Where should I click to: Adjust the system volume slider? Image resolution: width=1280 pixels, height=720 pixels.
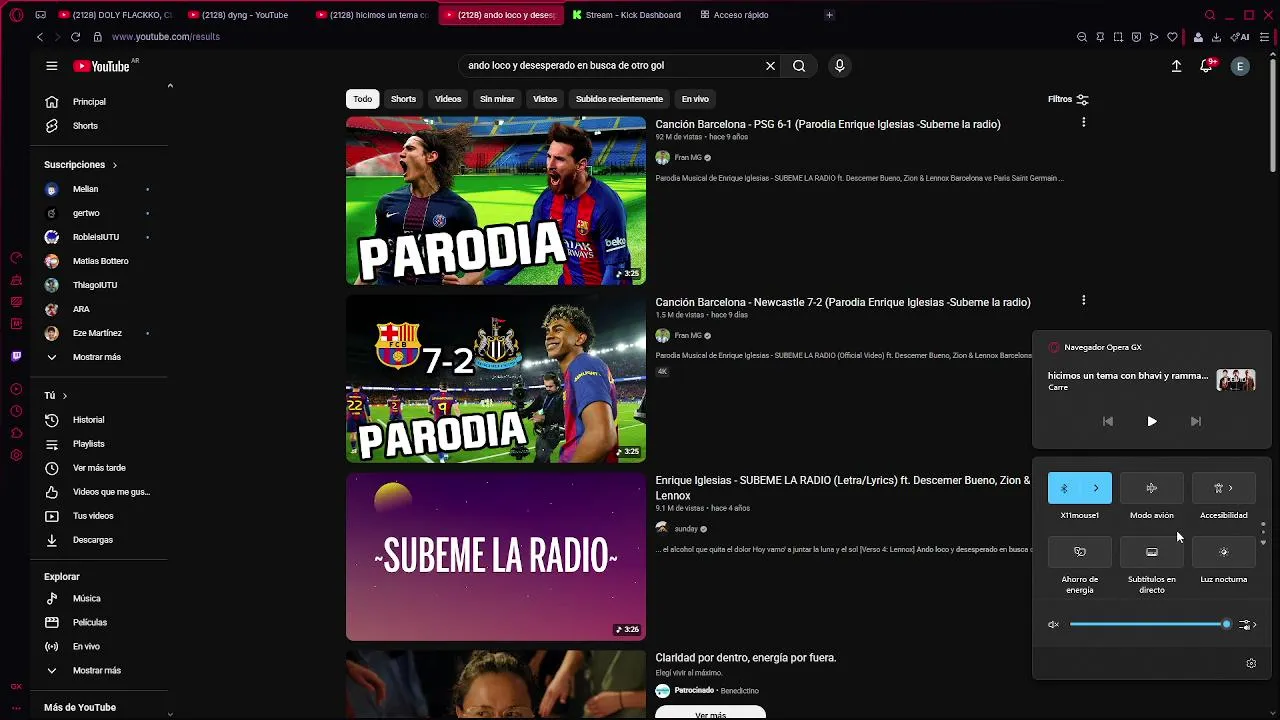click(1150, 625)
